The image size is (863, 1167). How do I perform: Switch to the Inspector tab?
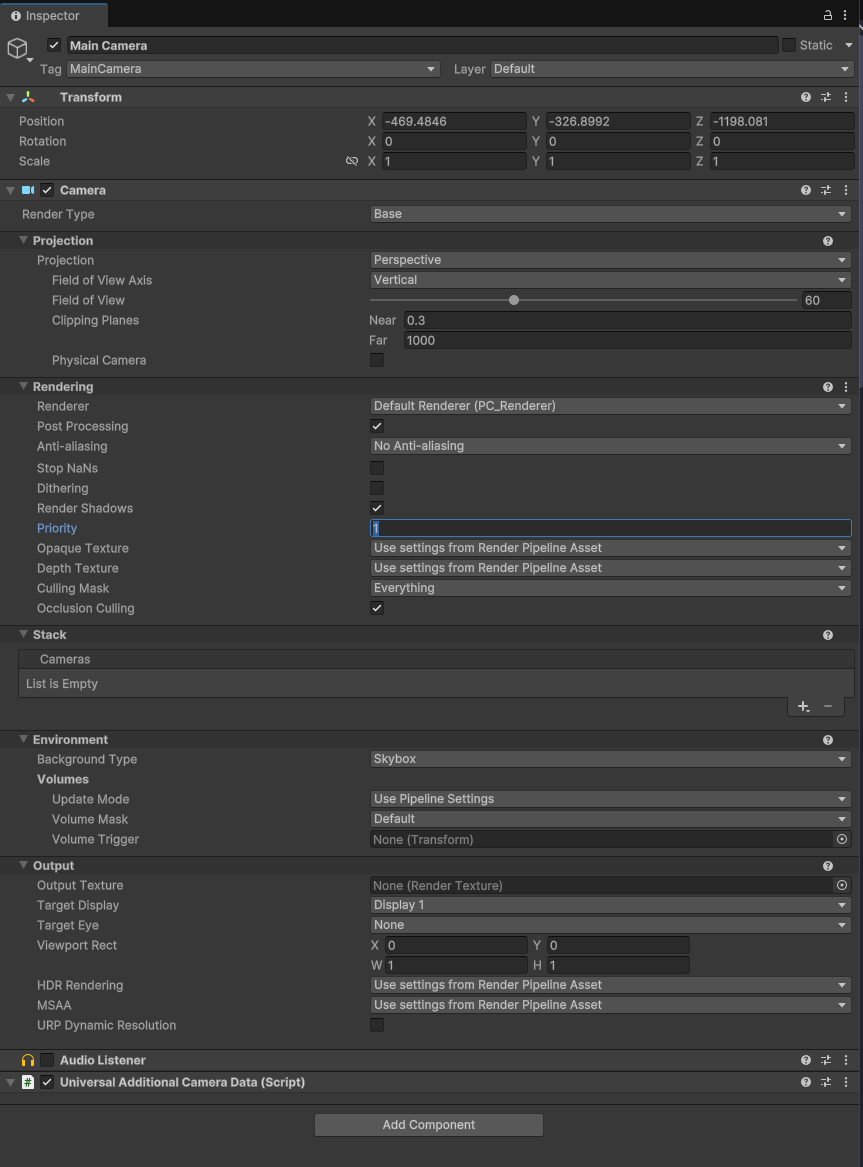[54, 16]
